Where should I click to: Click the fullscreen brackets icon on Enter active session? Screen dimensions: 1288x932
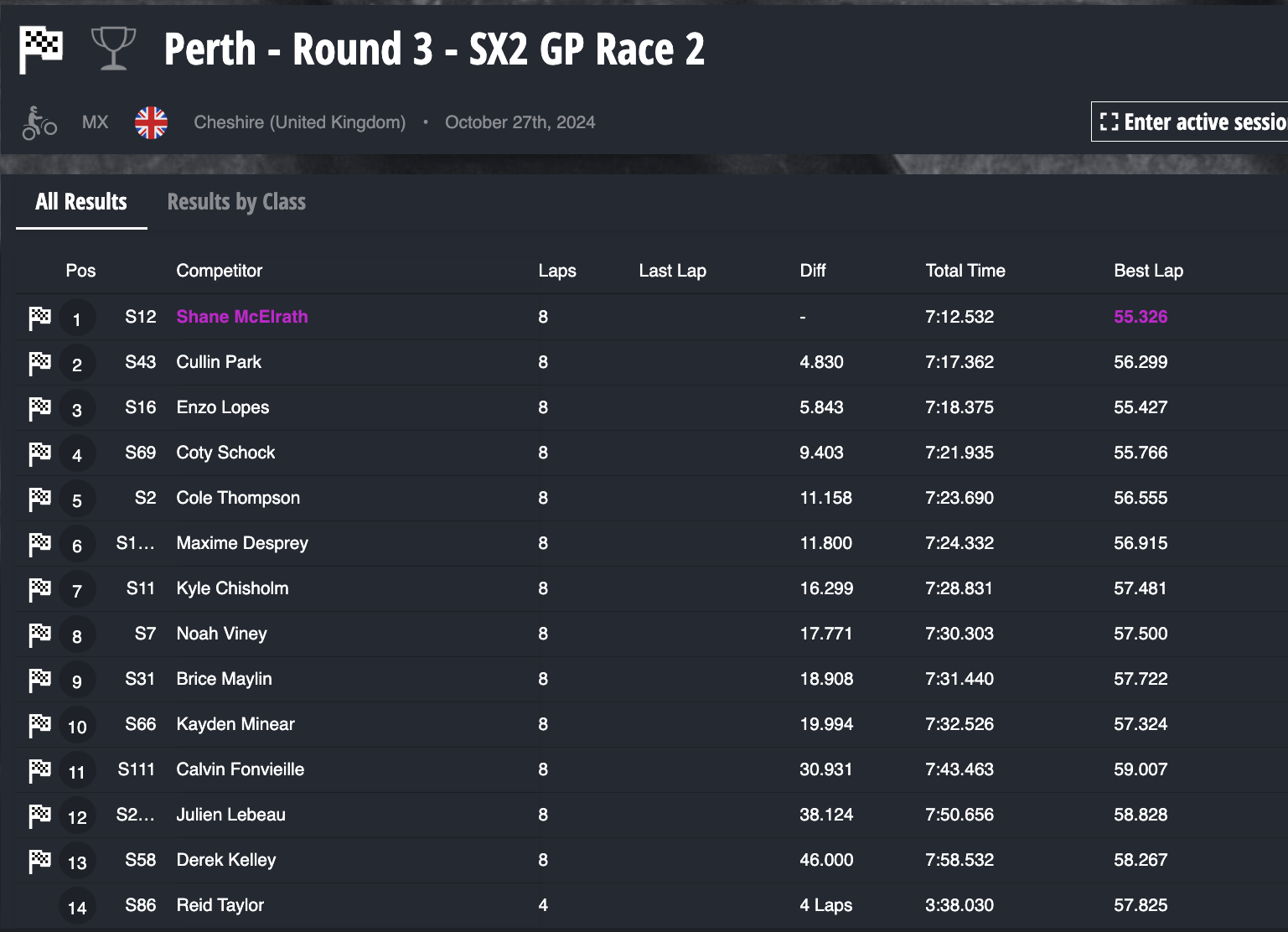[1109, 122]
